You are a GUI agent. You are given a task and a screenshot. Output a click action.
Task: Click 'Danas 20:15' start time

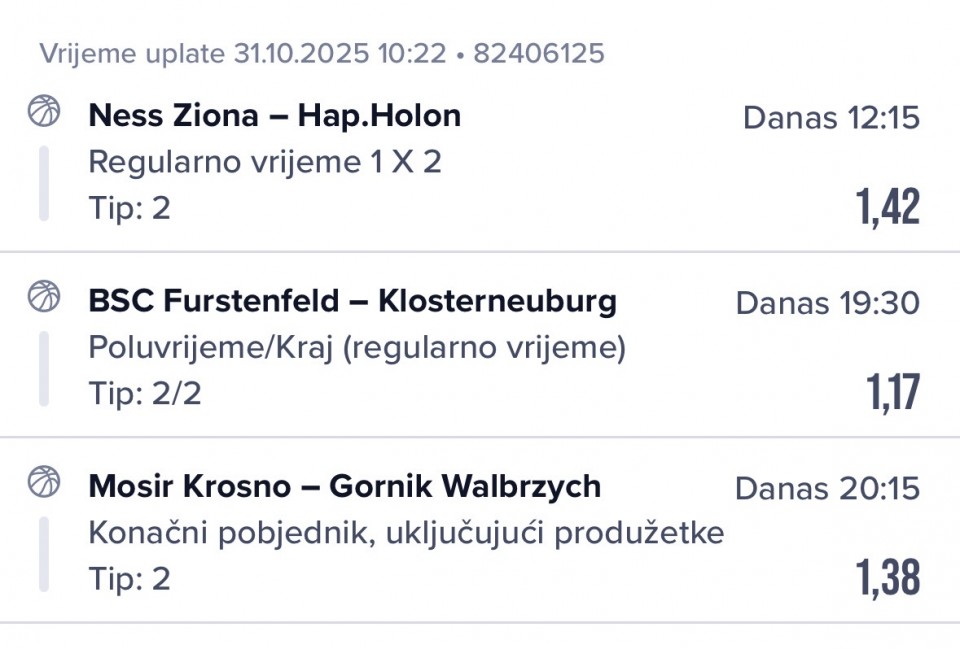pyautogui.click(x=827, y=488)
